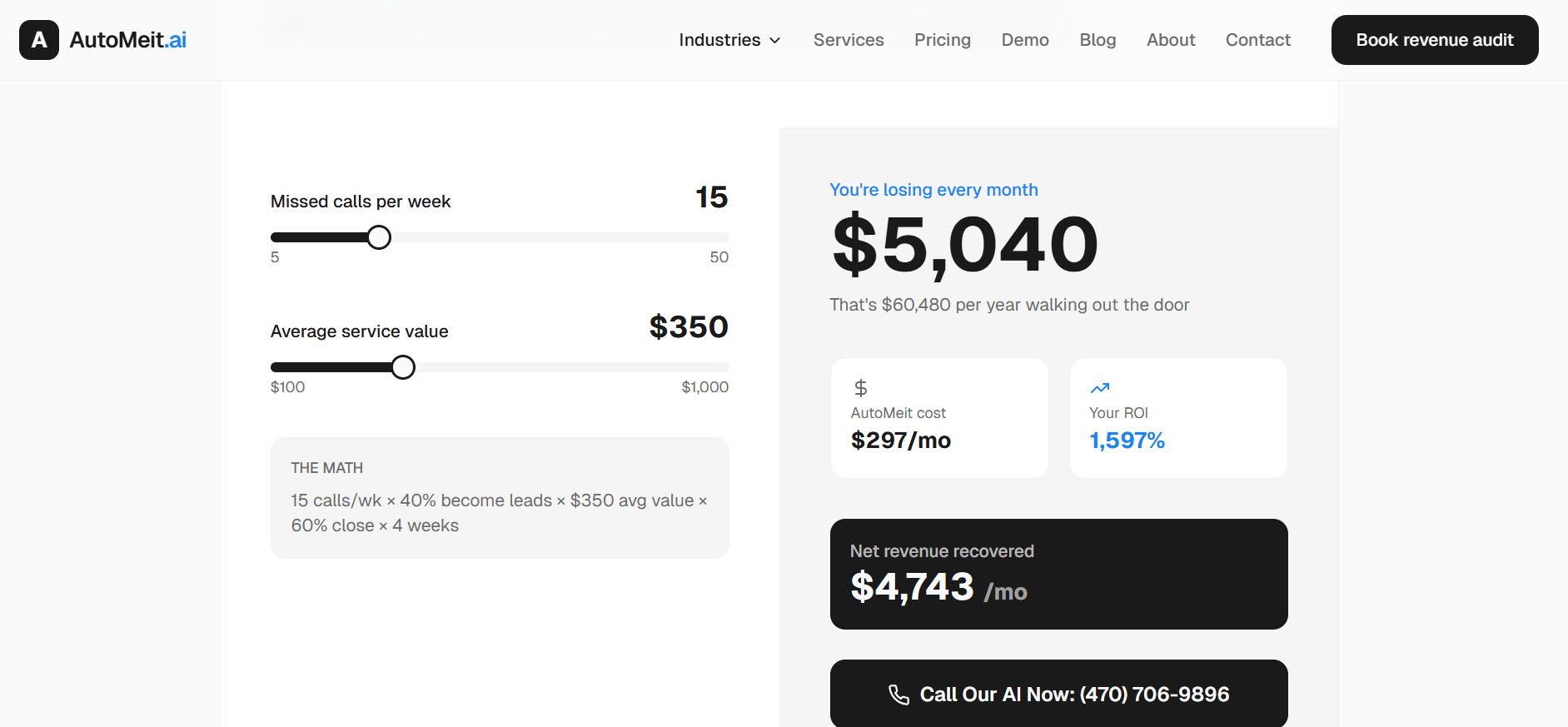Expand the Industries dropdown chevron
The width and height of the screenshot is (1568, 727).
click(x=775, y=41)
